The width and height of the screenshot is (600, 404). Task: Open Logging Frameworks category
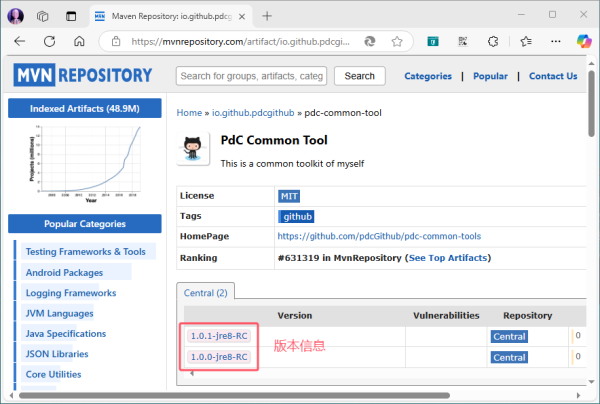[x=71, y=293]
